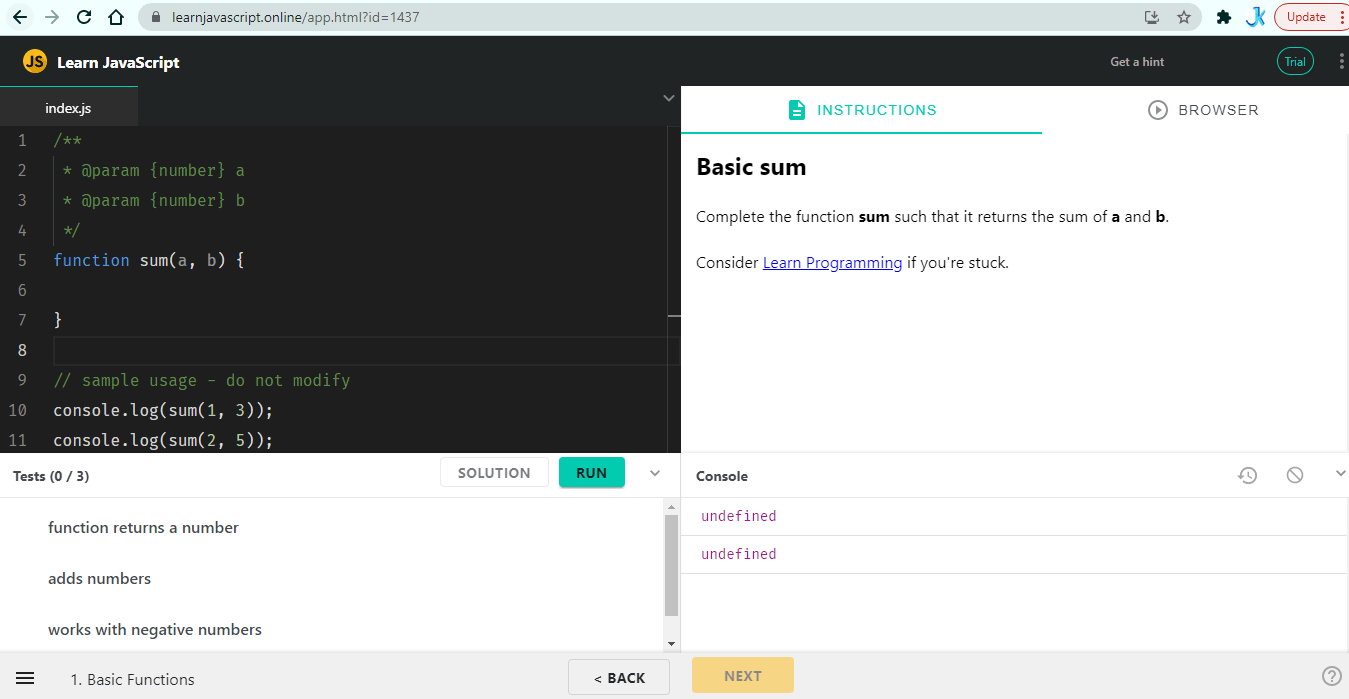Collapse the editor panel chevron

tap(668, 98)
